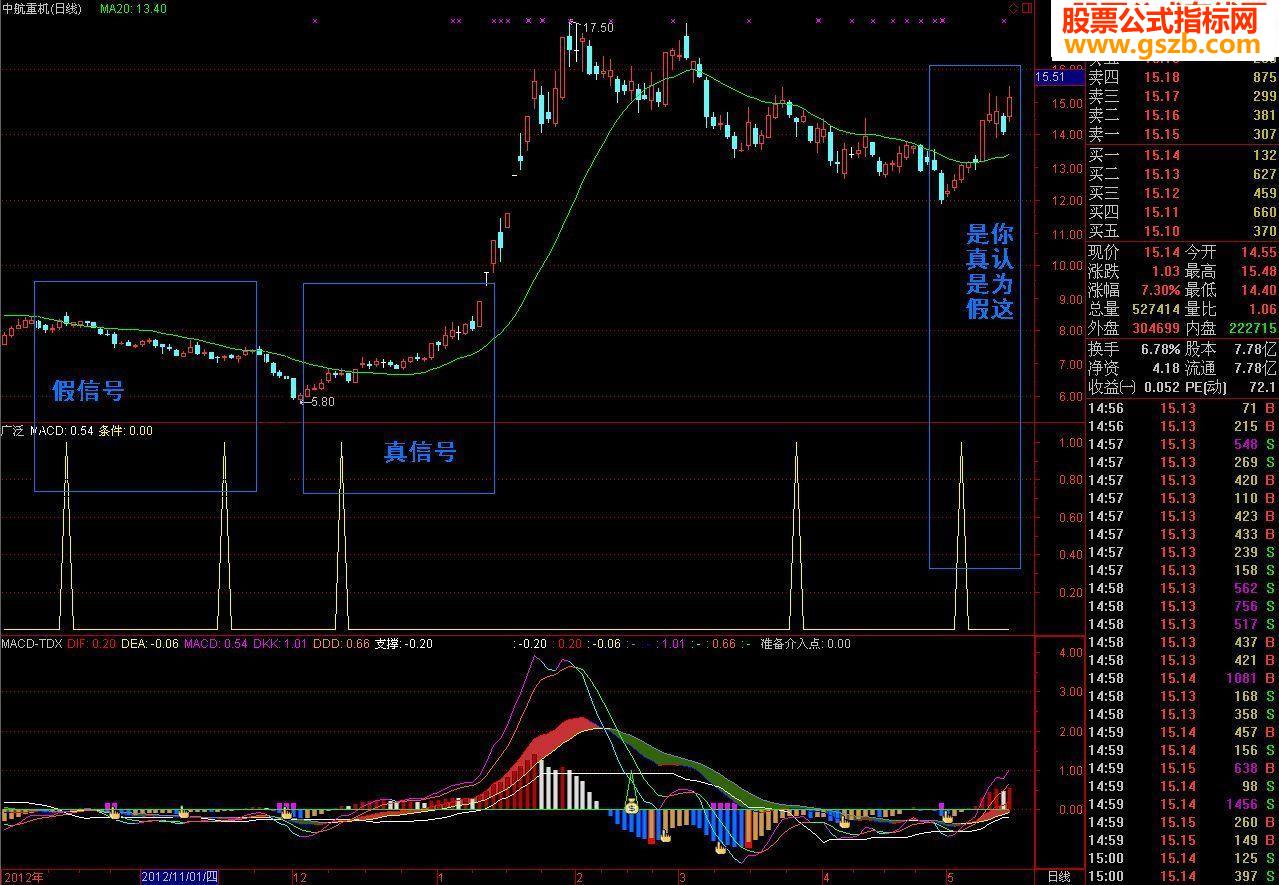Click the 17.50 high price annotation

tap(597, 28)
